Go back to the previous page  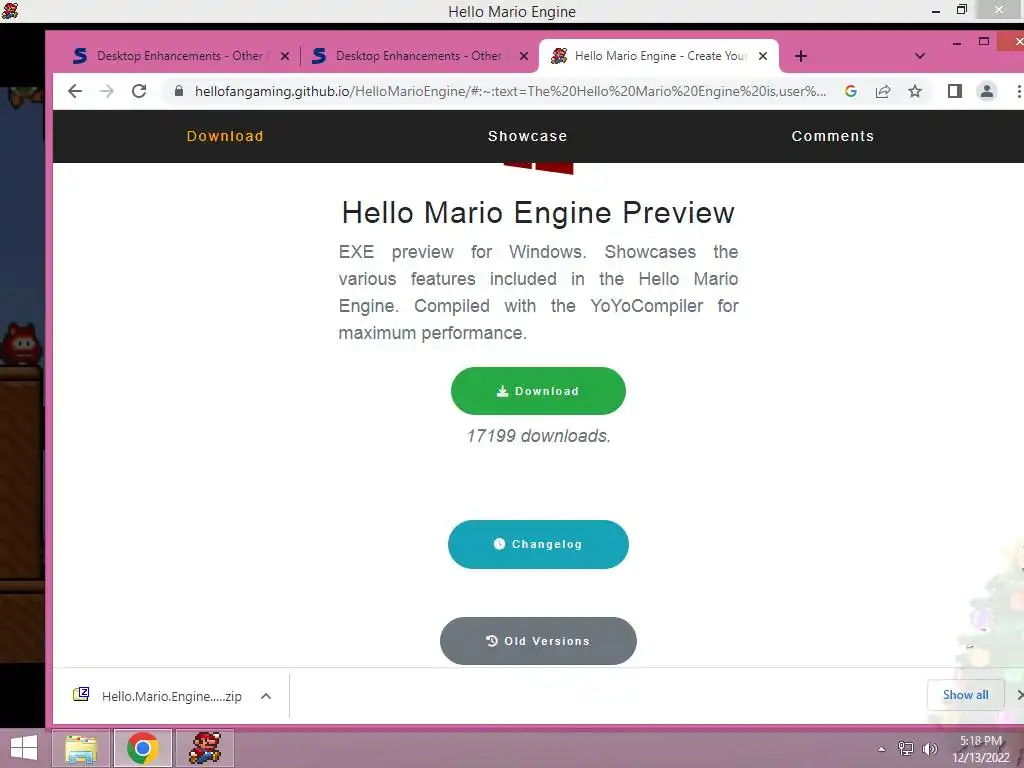tap(75, 91)
